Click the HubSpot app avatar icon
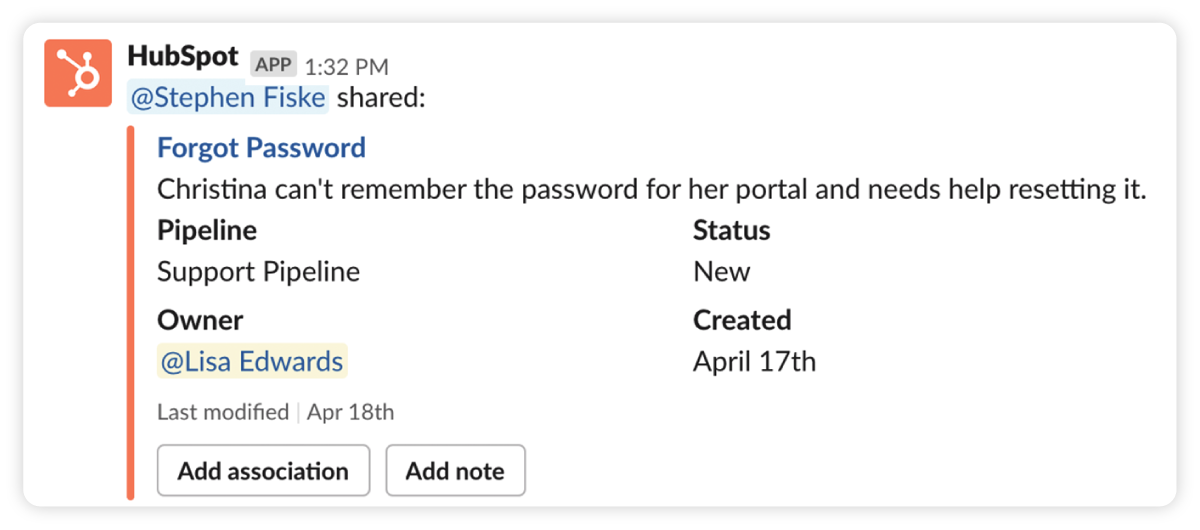The height and width of the screenshot is (530, 1200). [x=77, y=73]
